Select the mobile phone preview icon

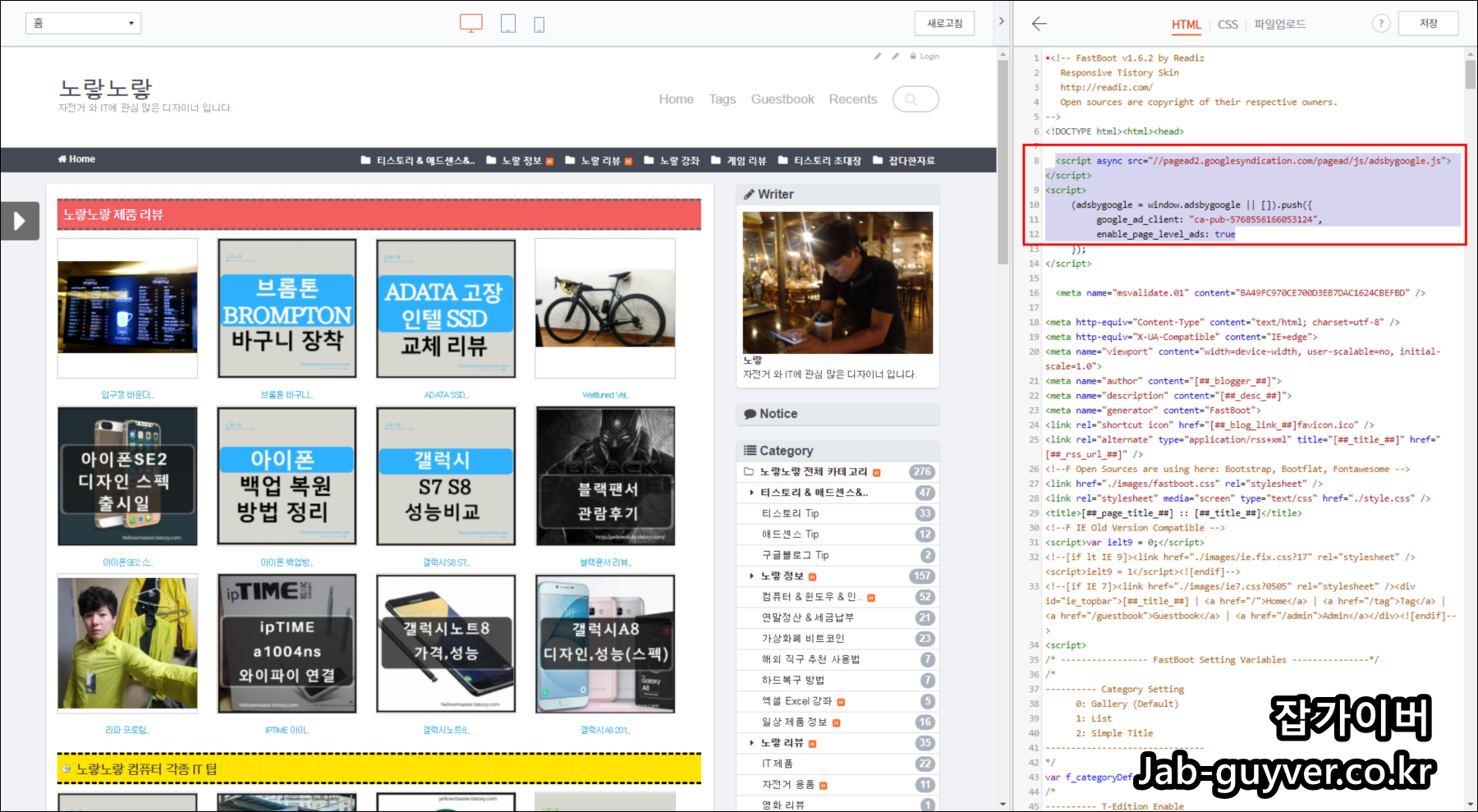[539, 25]
